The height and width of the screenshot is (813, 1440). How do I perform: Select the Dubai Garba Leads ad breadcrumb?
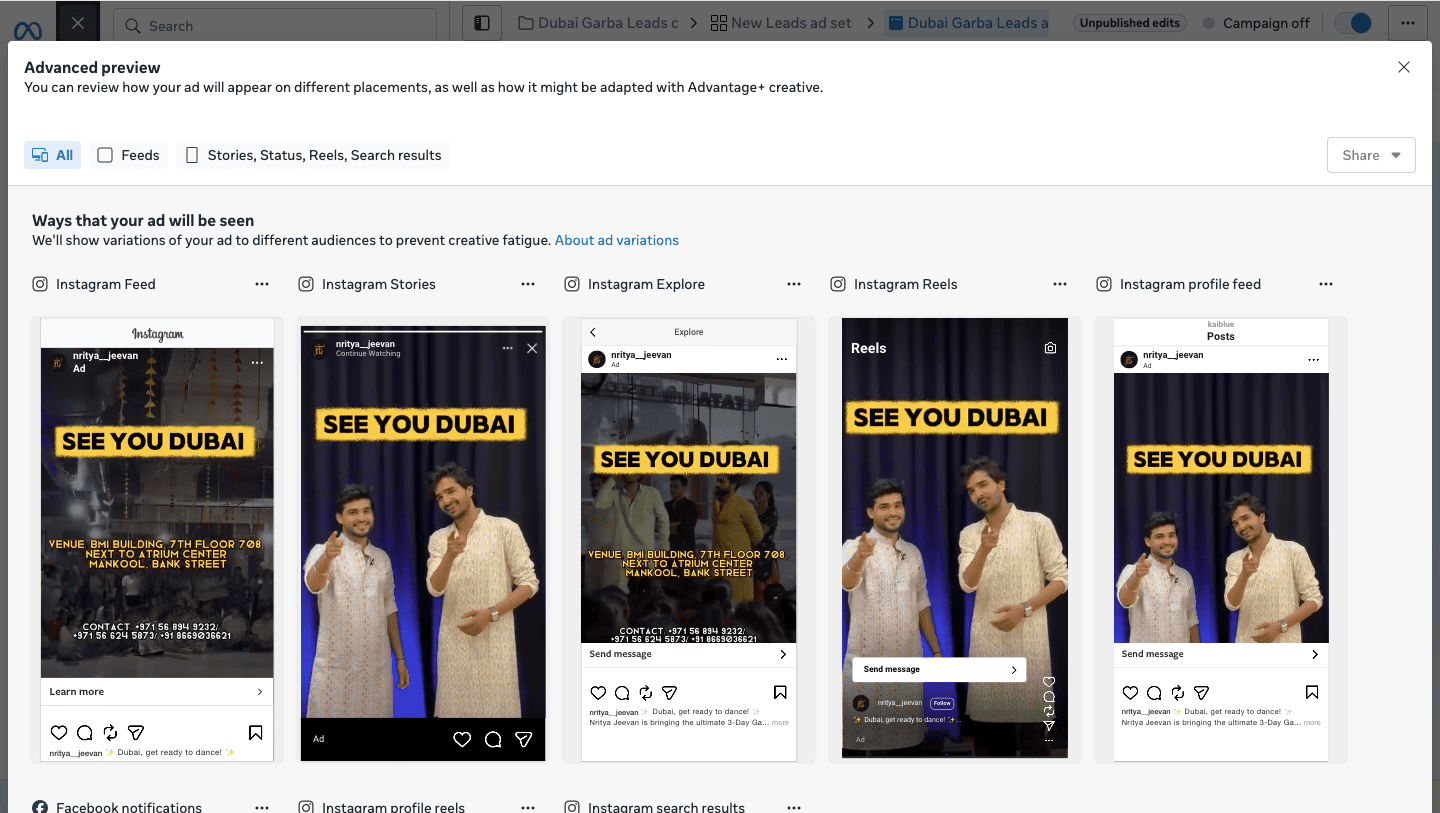pos(968,23)
